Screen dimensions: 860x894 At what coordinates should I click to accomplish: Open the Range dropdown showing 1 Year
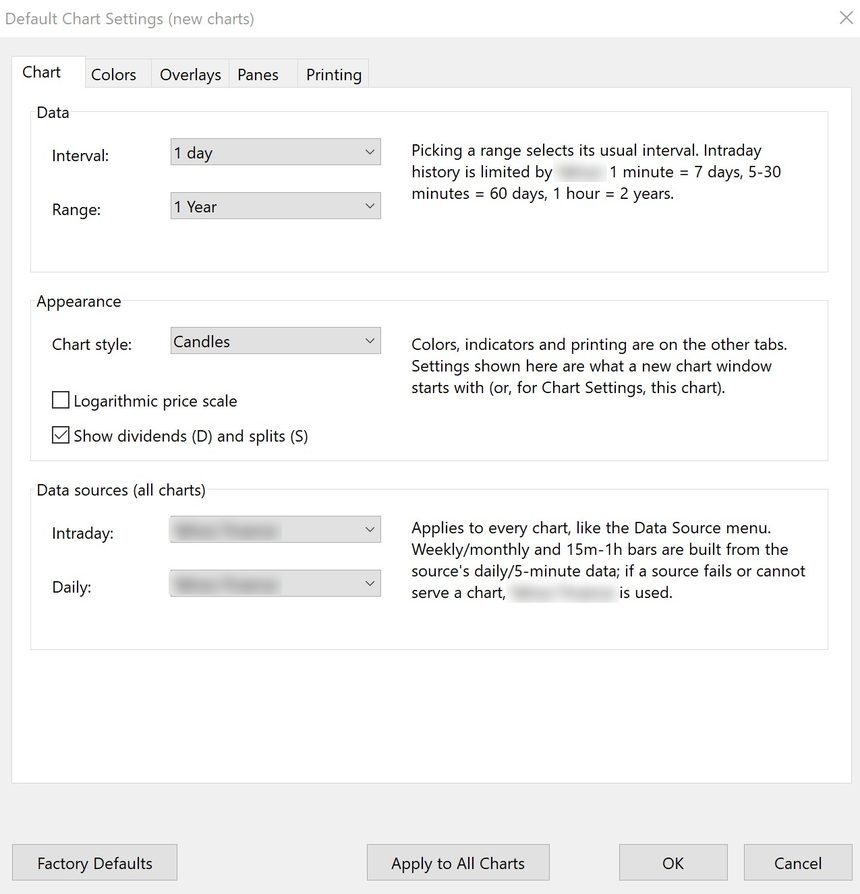point(275,206)
